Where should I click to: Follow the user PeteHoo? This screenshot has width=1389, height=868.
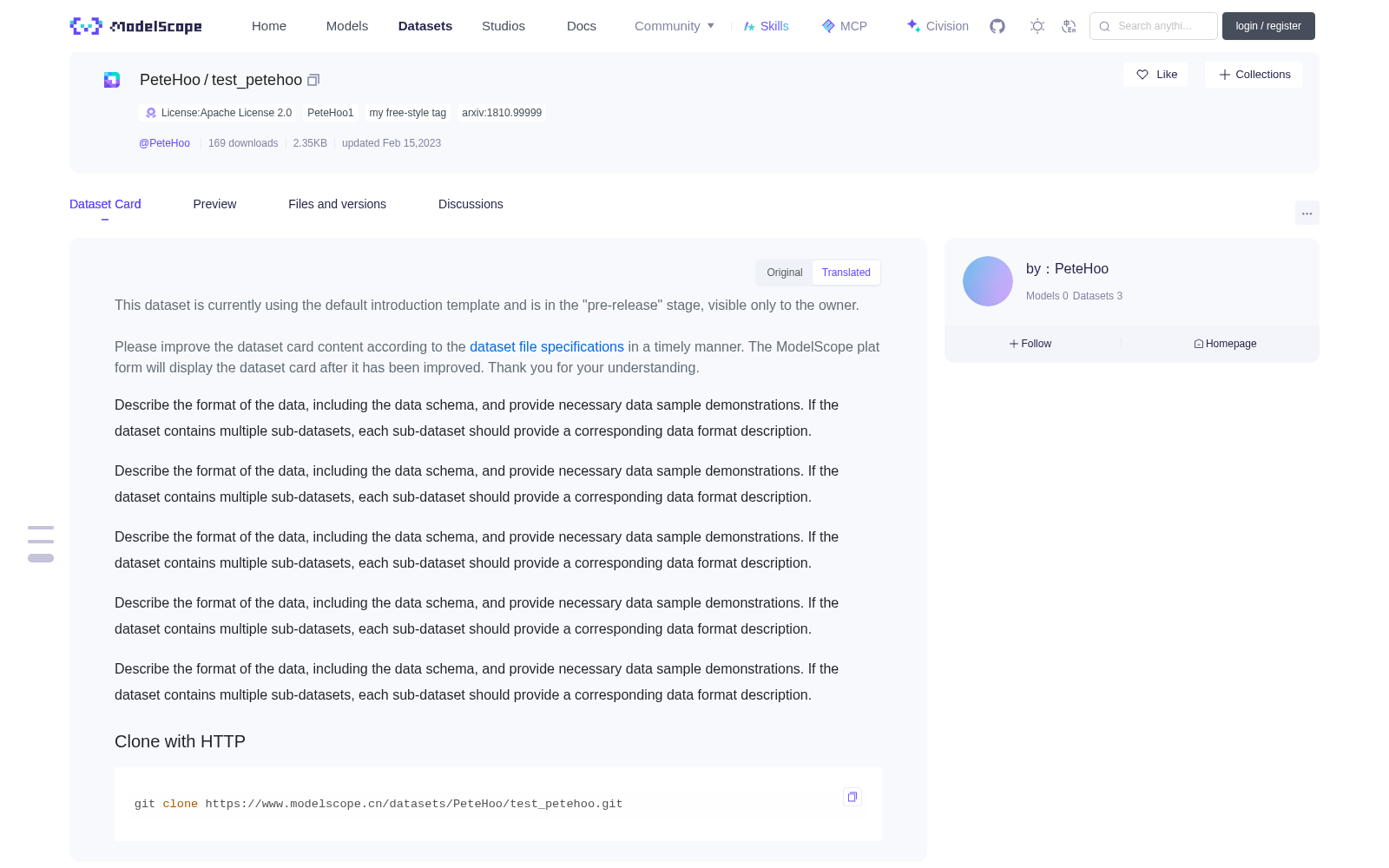pos(1030,344)
